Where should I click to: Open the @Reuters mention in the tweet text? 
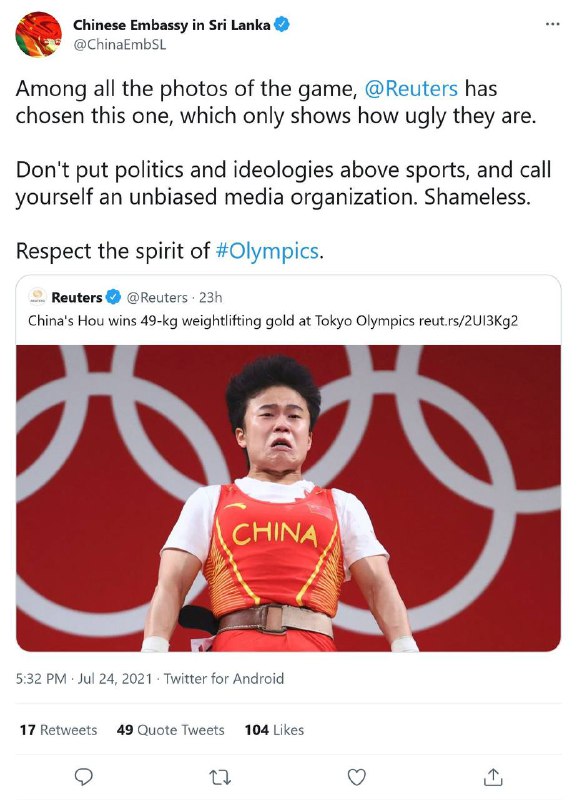tap(409, 89)
